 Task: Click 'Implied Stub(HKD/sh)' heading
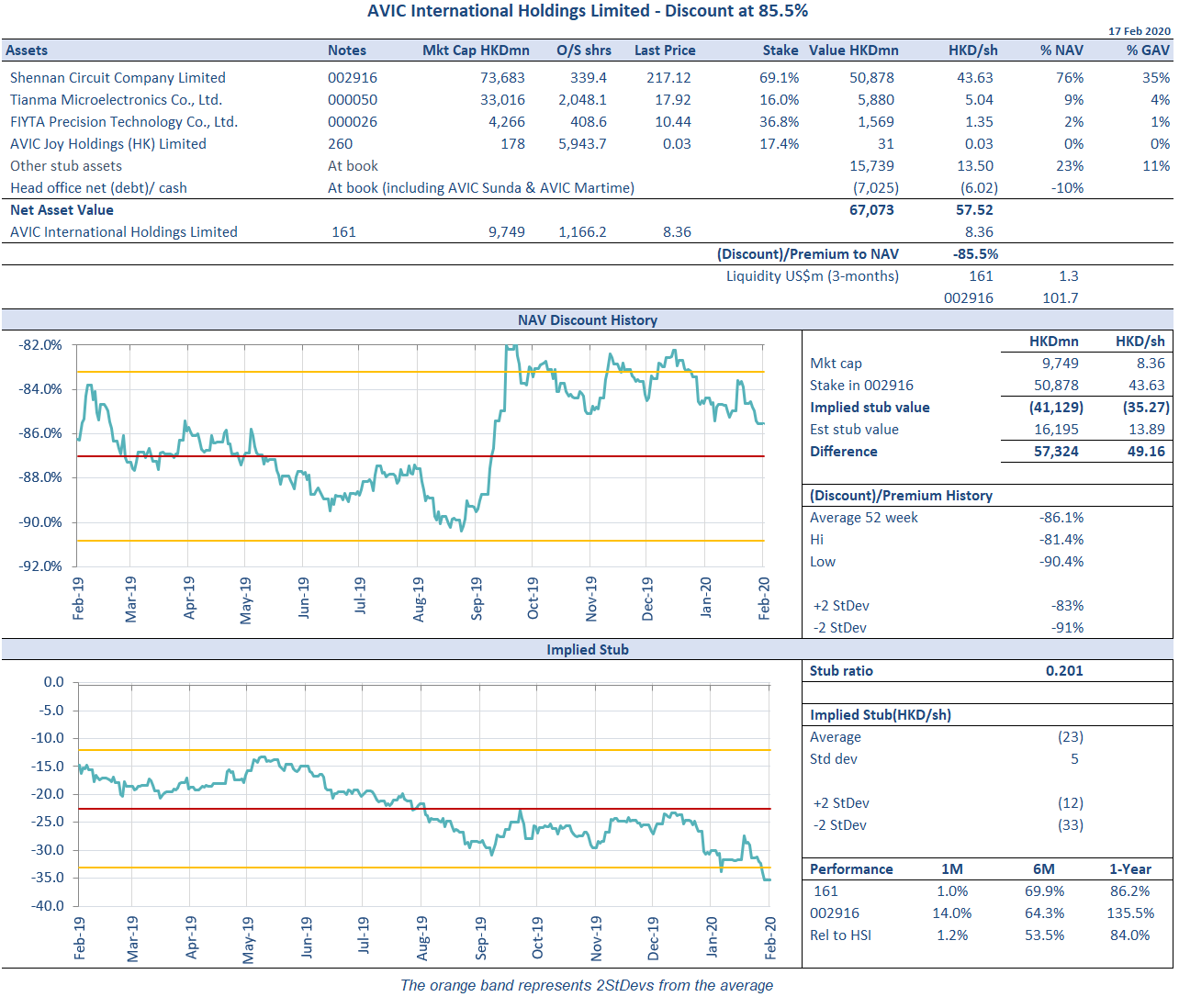click(x=881, y=715)
